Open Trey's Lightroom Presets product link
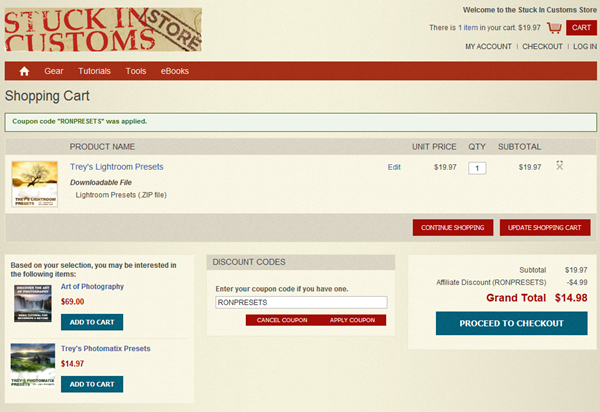This screenshot has width=600, height=412. point(117,167)
